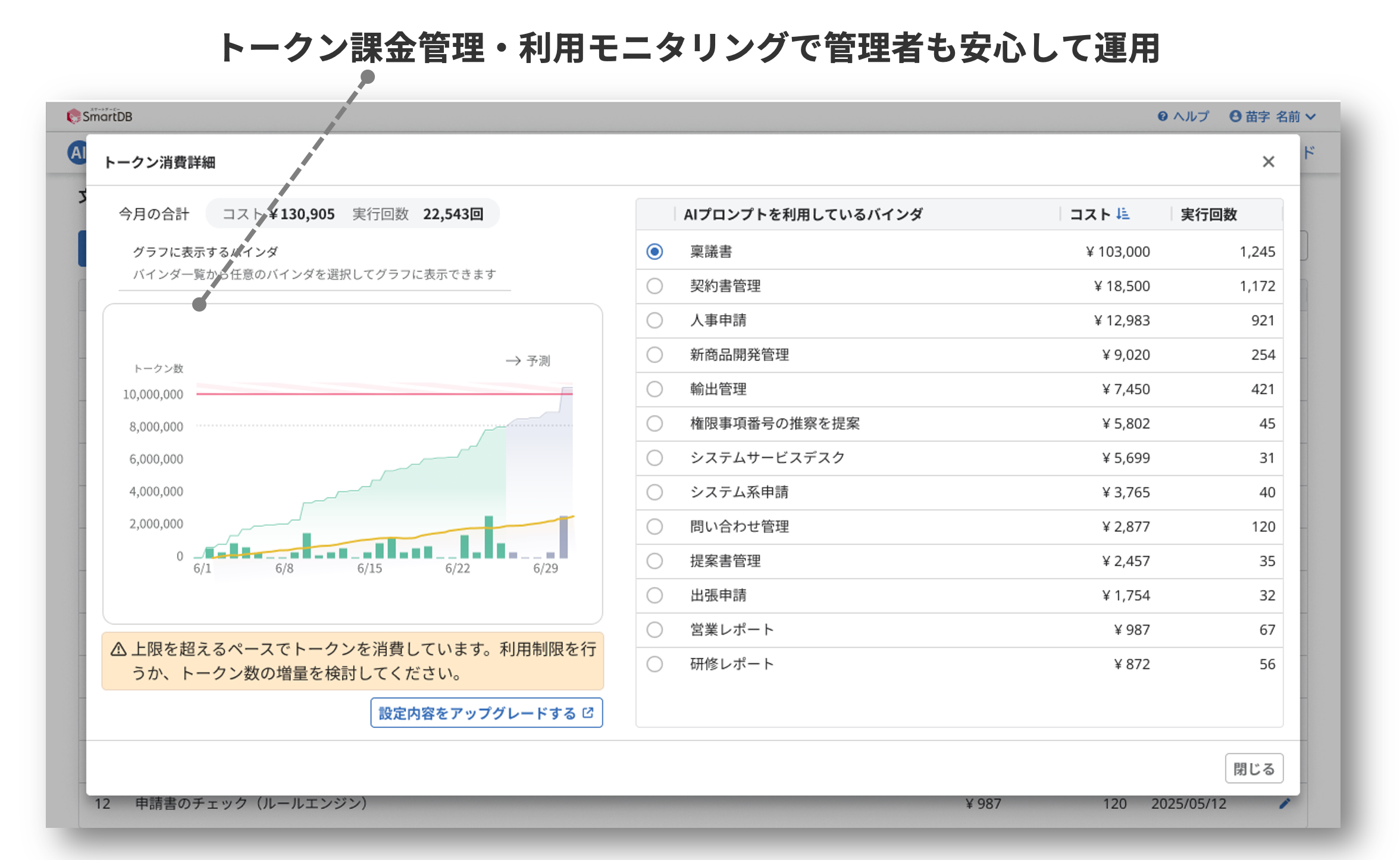
Task: Close the トークン消費詳細 dialog with X
Action: point(1268,162)
